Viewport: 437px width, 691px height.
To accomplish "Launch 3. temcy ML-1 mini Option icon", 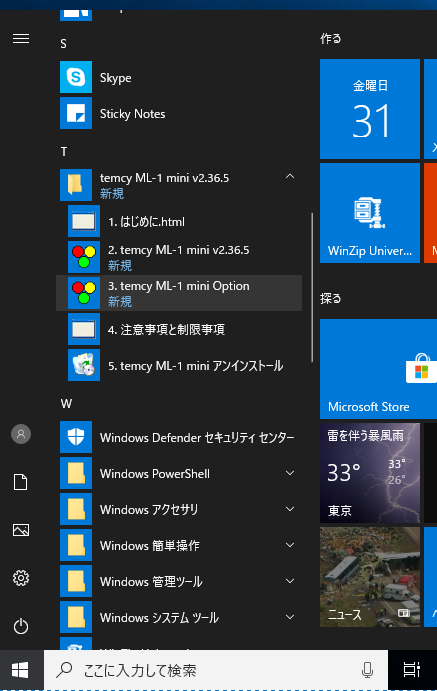I will (84, 293).
